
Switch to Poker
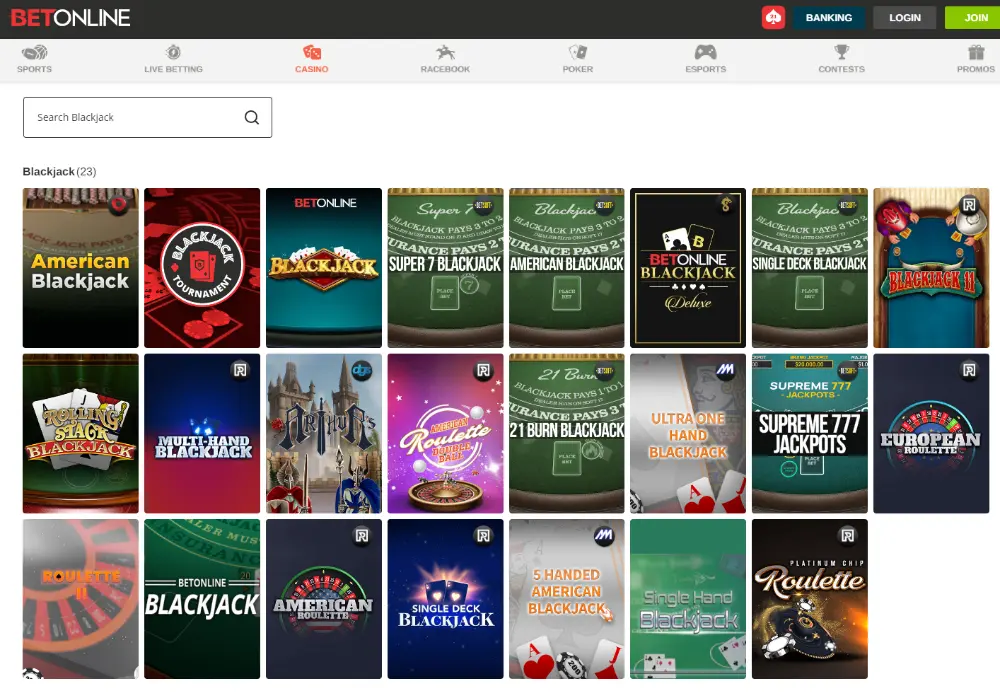click(x=578, y=60)
